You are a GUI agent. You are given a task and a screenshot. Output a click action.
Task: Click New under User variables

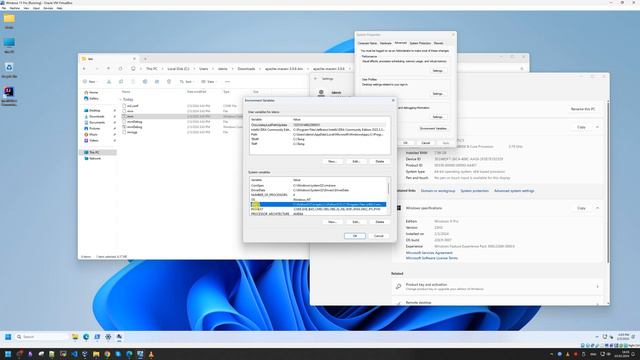tap(332, 162)
